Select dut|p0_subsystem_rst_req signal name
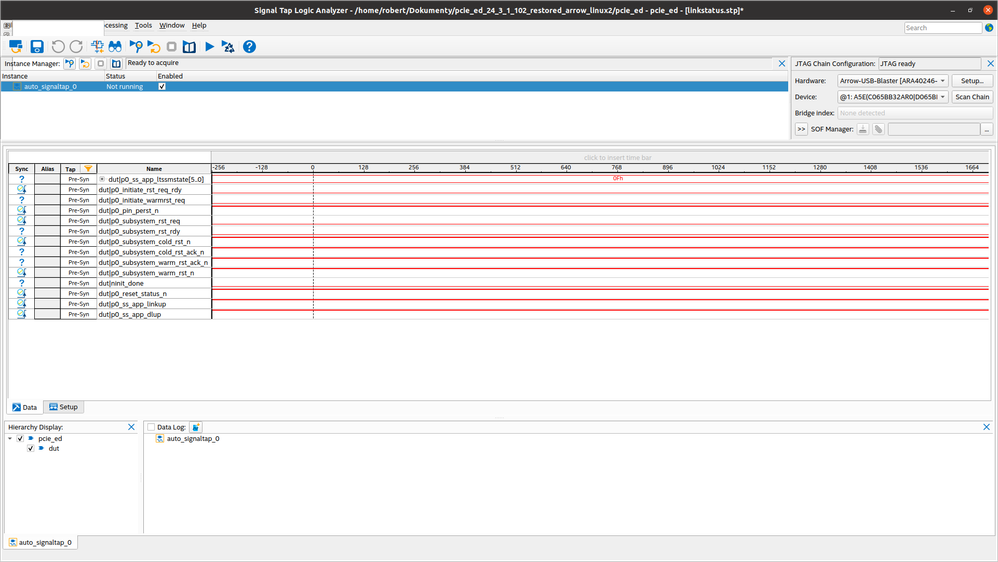 (x=139, y=221)
